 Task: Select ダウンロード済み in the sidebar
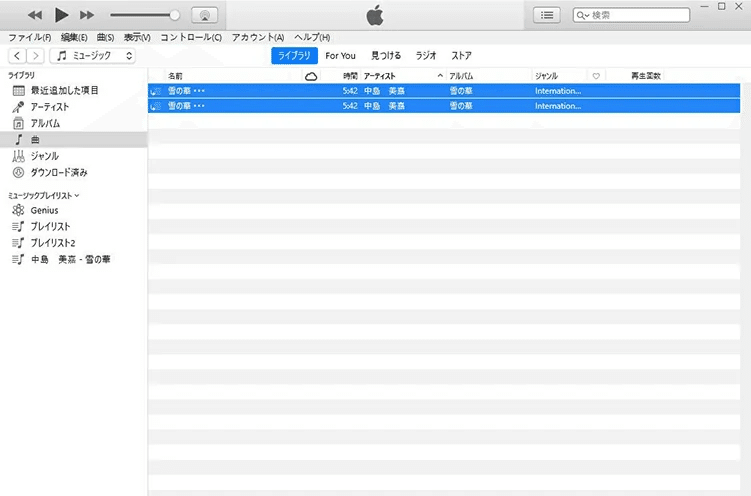pyautogui.click(x=74, y=172)
